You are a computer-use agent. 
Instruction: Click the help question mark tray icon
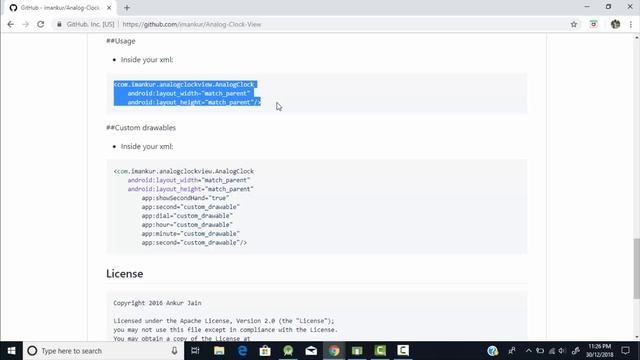click(493, 351)
